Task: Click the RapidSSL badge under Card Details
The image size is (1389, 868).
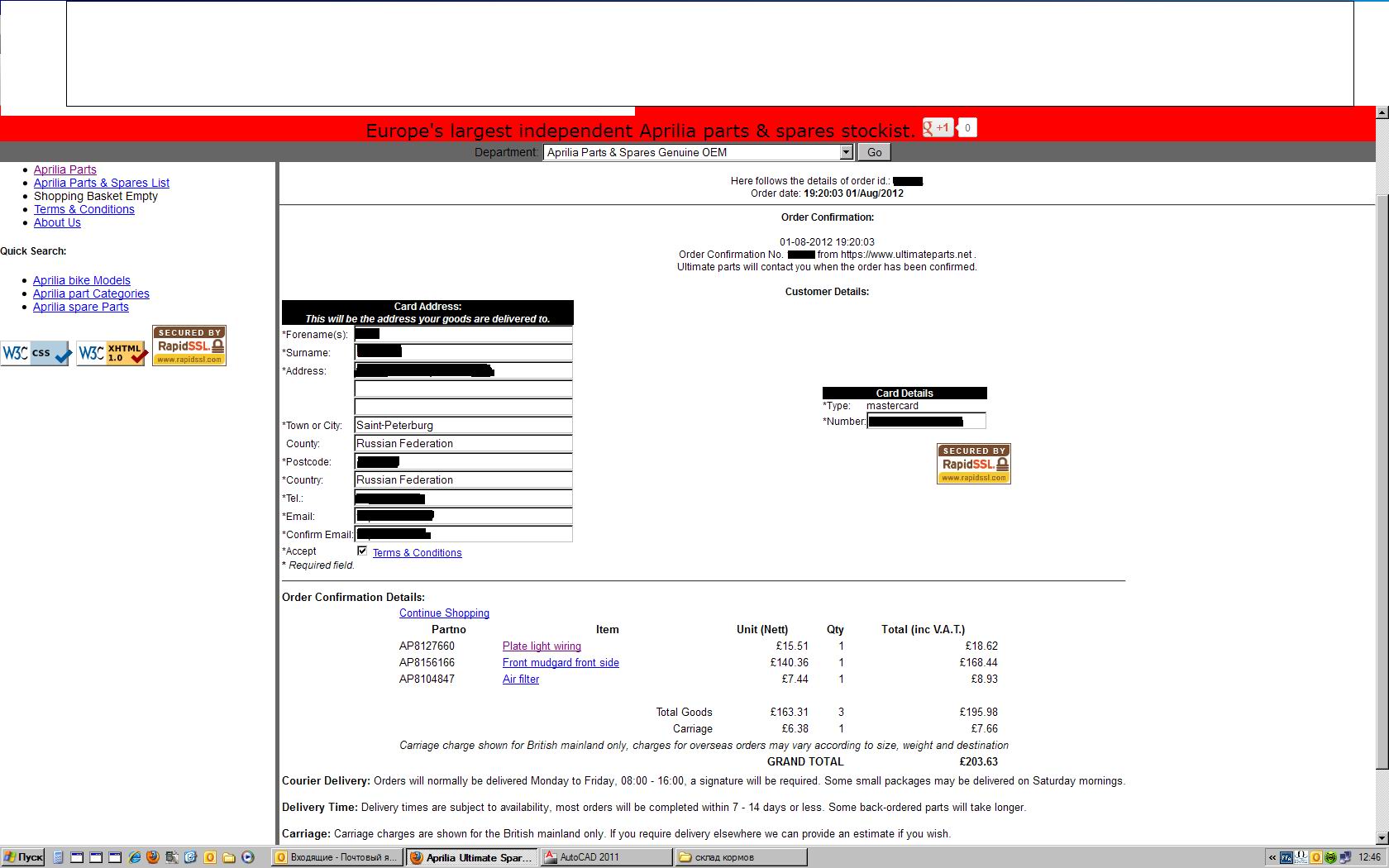Action: 973,464
